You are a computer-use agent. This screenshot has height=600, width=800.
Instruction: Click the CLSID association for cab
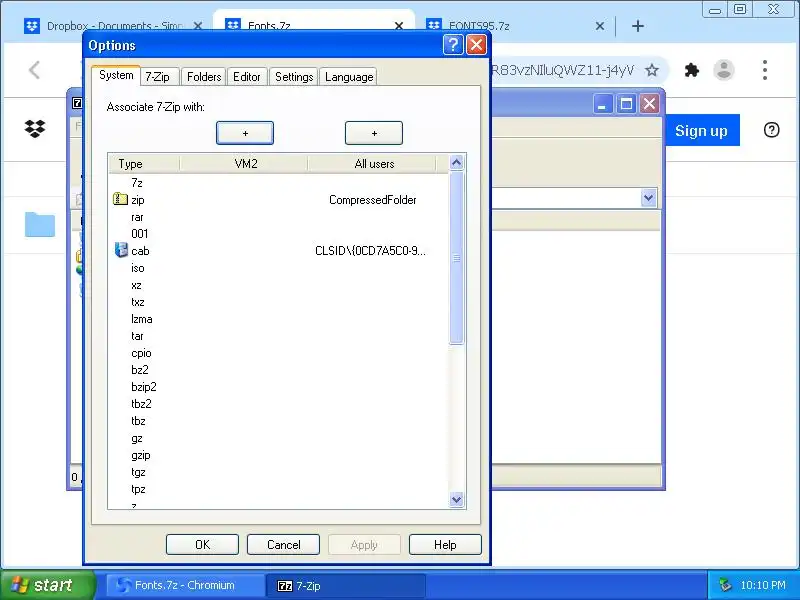[370, 251]
